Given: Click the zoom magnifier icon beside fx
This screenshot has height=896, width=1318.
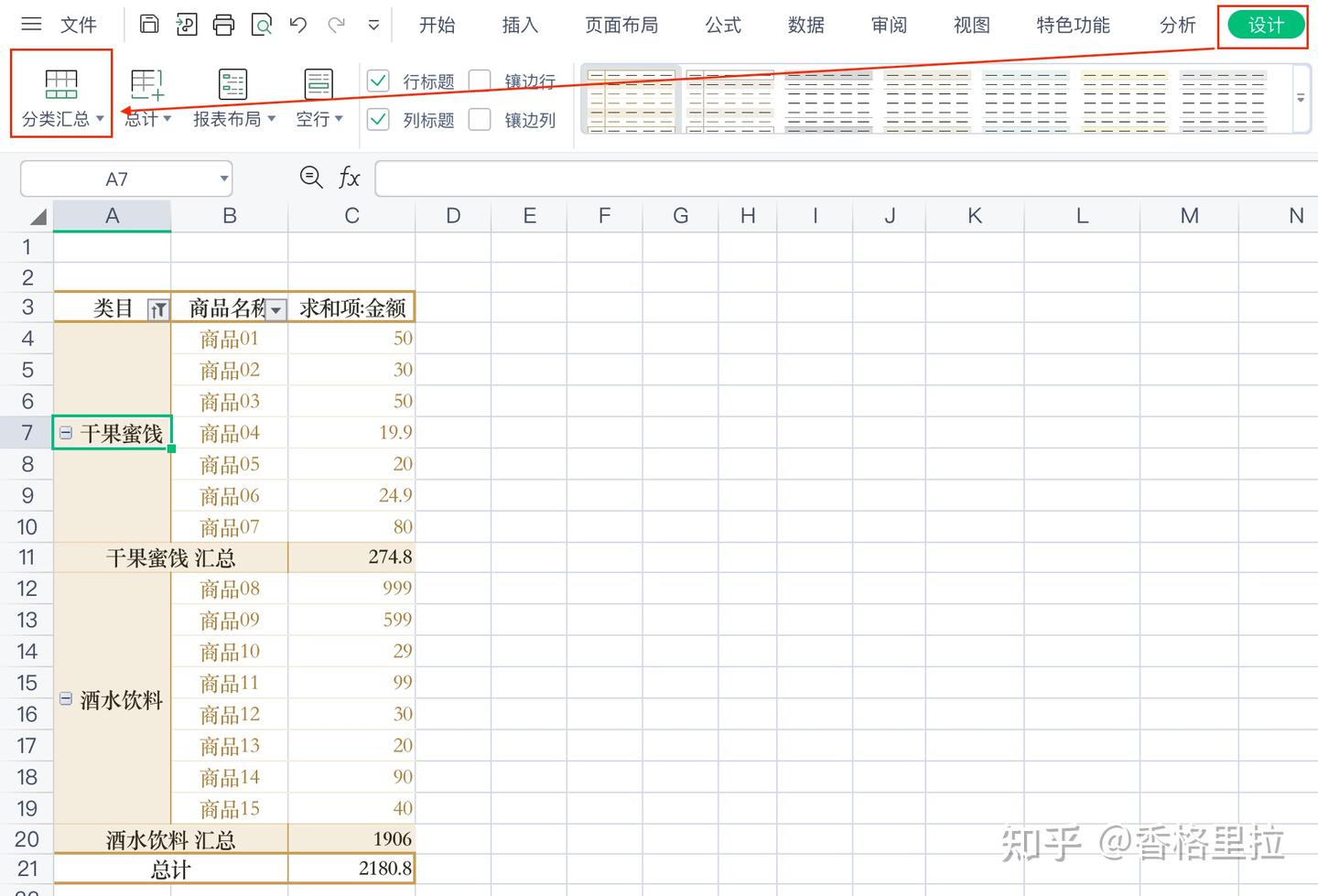Looking at the screenshot, I should click(x=311, y=178).
